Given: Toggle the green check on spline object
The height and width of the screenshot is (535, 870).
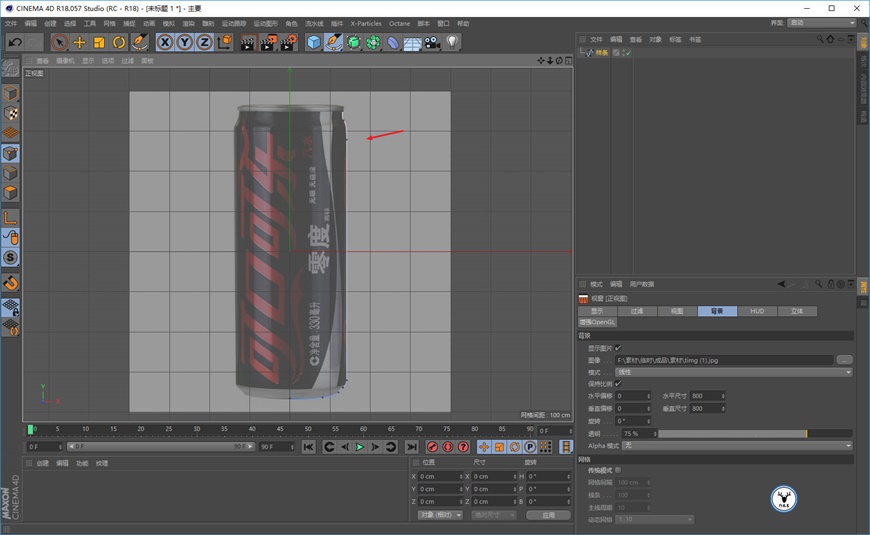Looking at the screenshot, I should pos(628,53).
